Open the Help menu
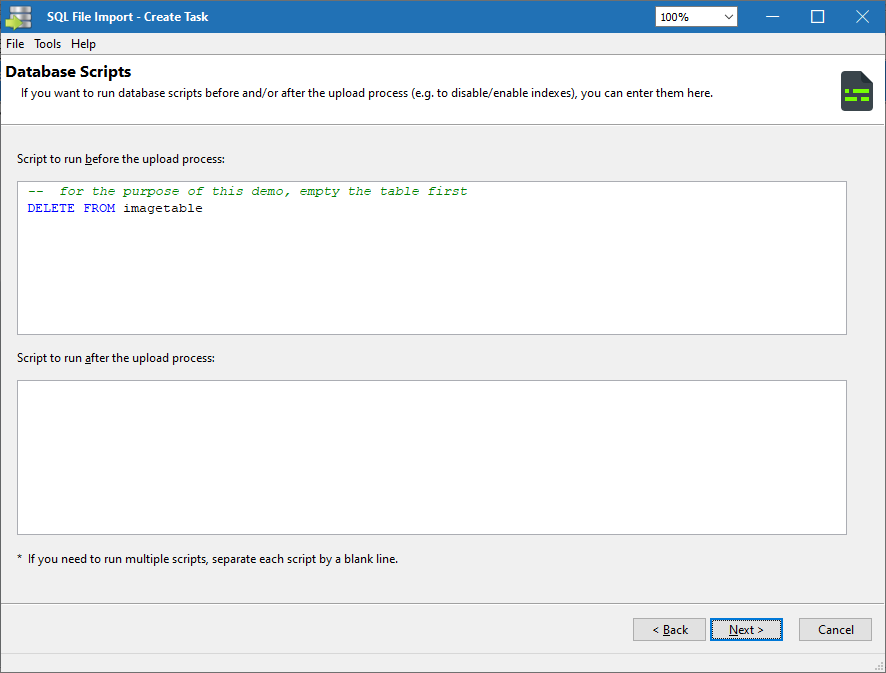Screen dimensions: 886x673 pos(83,43)
